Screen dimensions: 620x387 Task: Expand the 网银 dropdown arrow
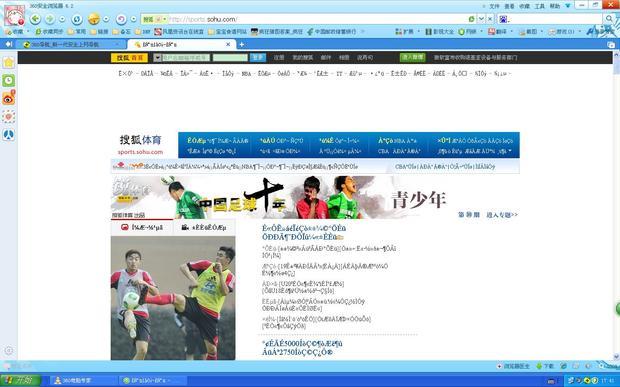click(481, 31)
